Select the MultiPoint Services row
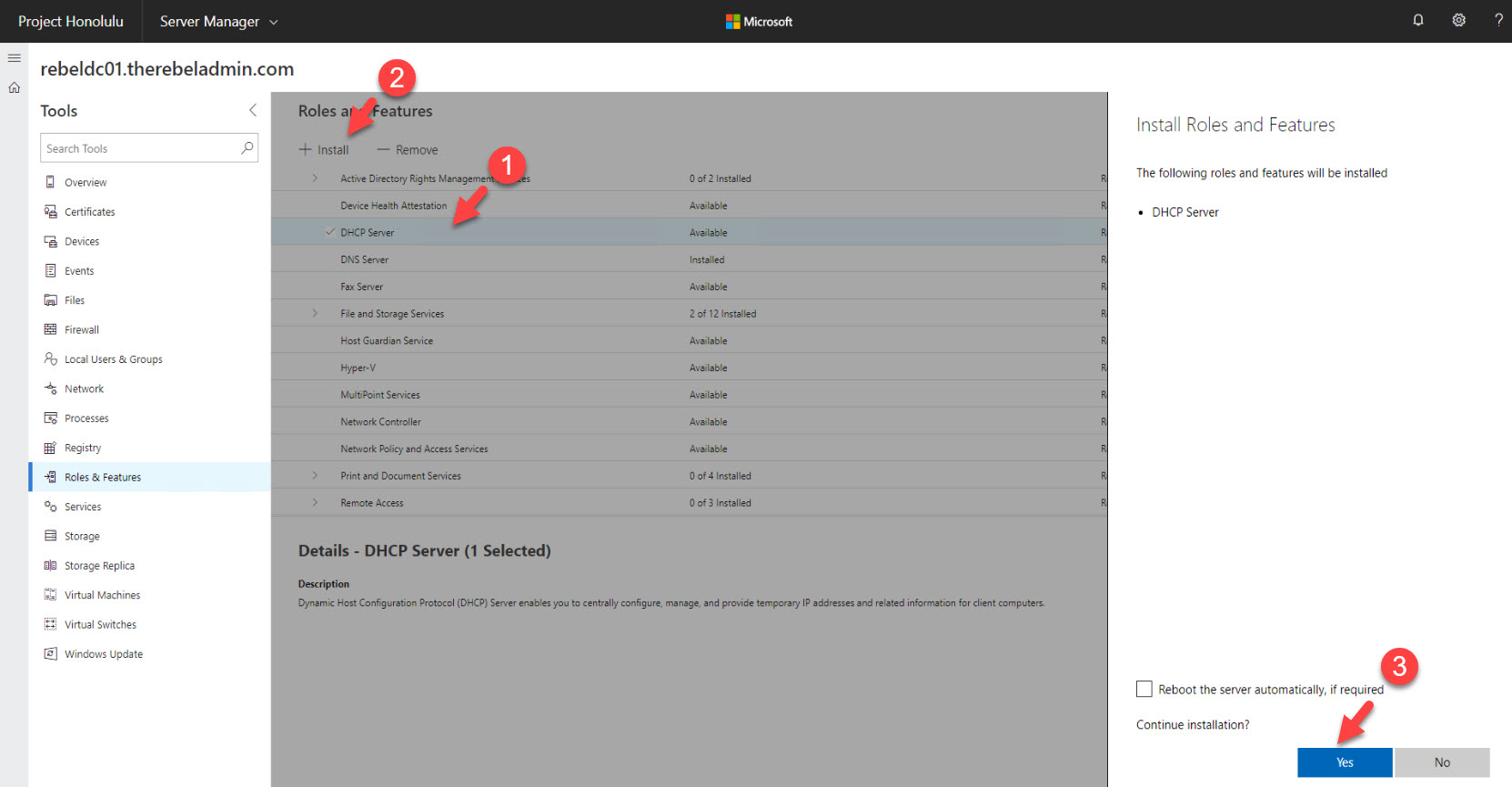This screenshot has height=787, width=1512. pos(689,395)
